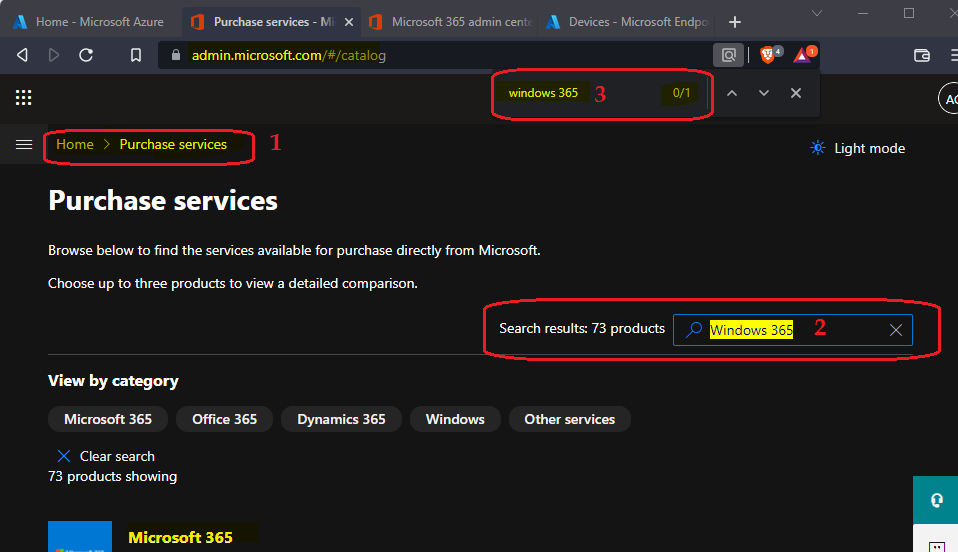This screenshot has width=958, height=552.
Task: Click the Microsoft 365 product tile image
Action: [80, 537]
